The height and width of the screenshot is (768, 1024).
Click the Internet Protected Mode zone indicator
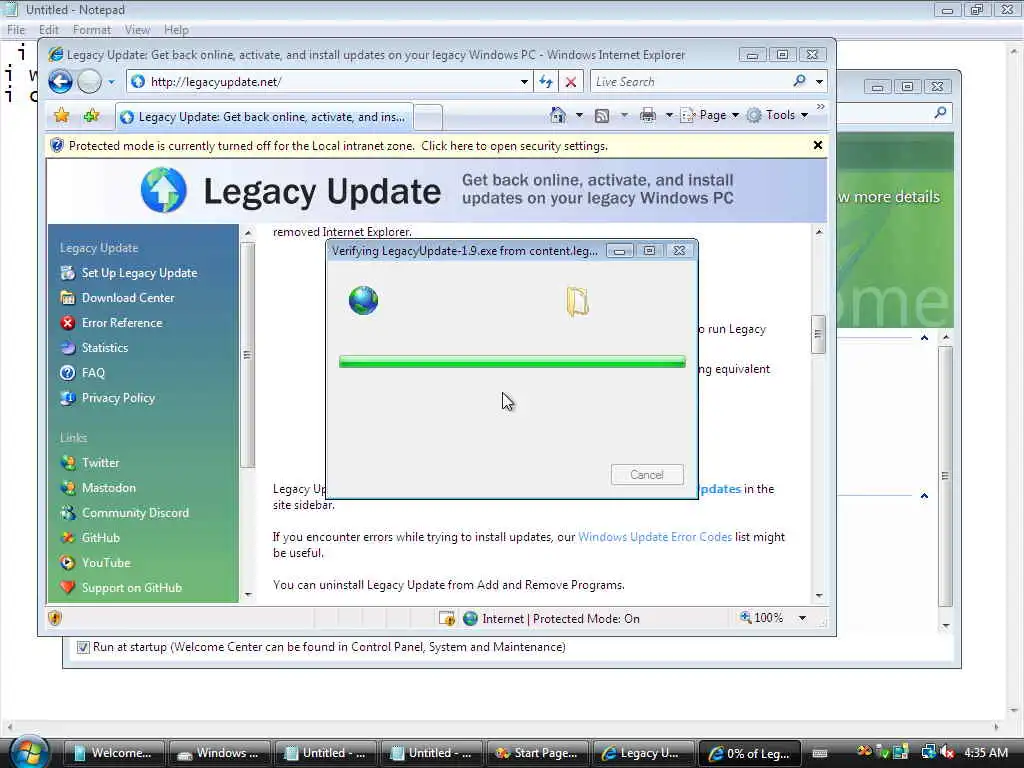[552, 618]
